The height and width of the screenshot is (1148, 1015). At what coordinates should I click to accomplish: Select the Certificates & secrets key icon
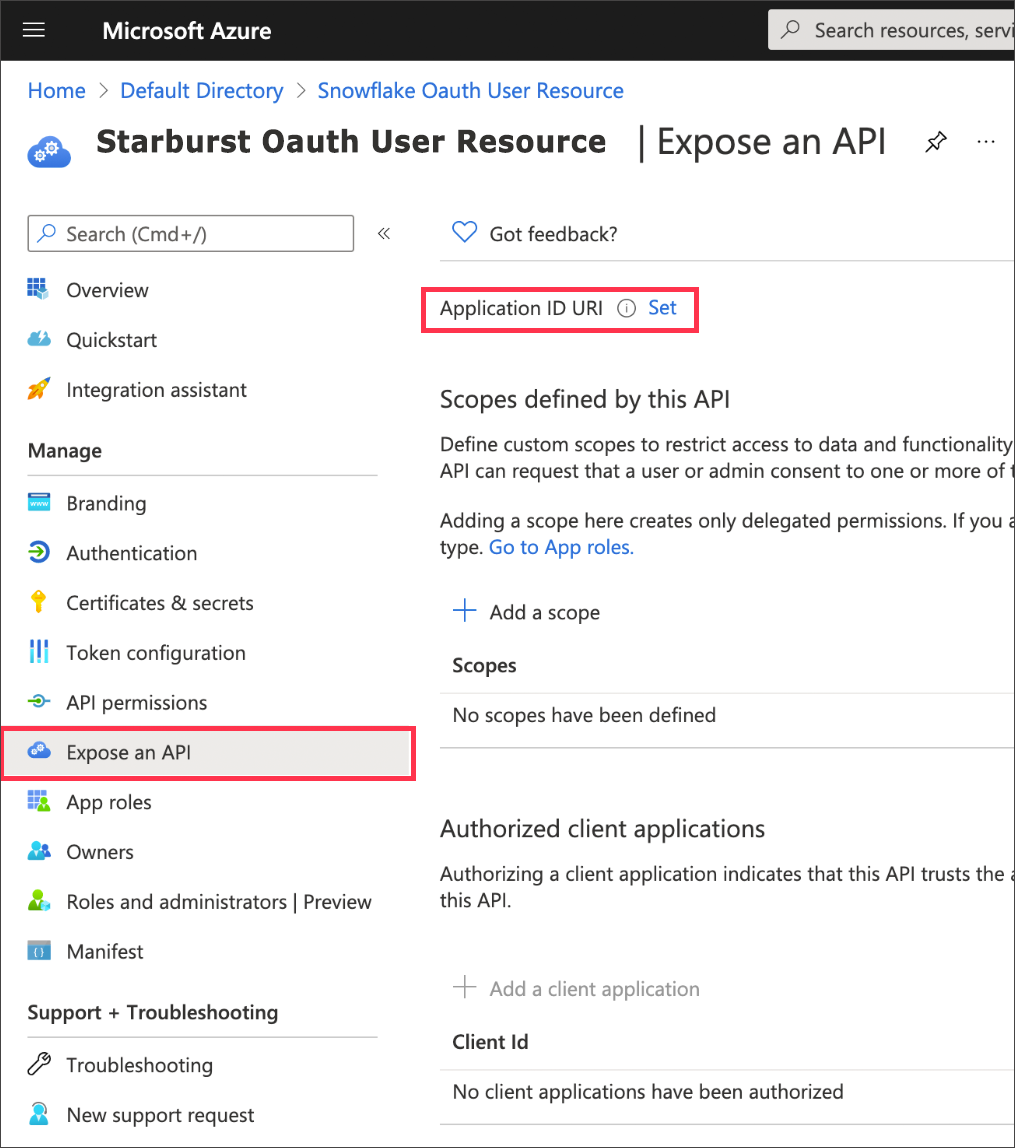tap(40, 603)
